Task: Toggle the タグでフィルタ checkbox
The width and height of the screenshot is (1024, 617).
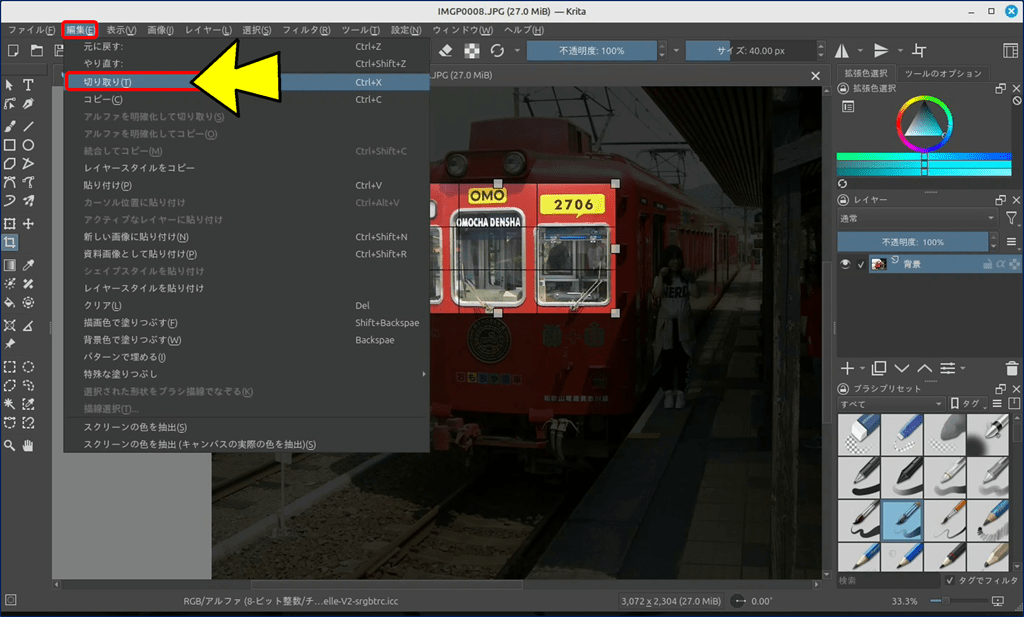Action: coord(950,580)
